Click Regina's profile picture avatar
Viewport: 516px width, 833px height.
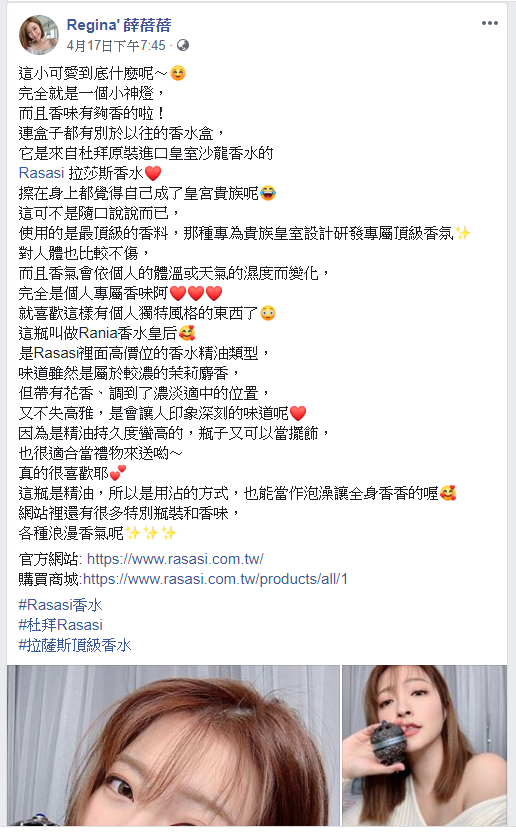coord(39,35)
